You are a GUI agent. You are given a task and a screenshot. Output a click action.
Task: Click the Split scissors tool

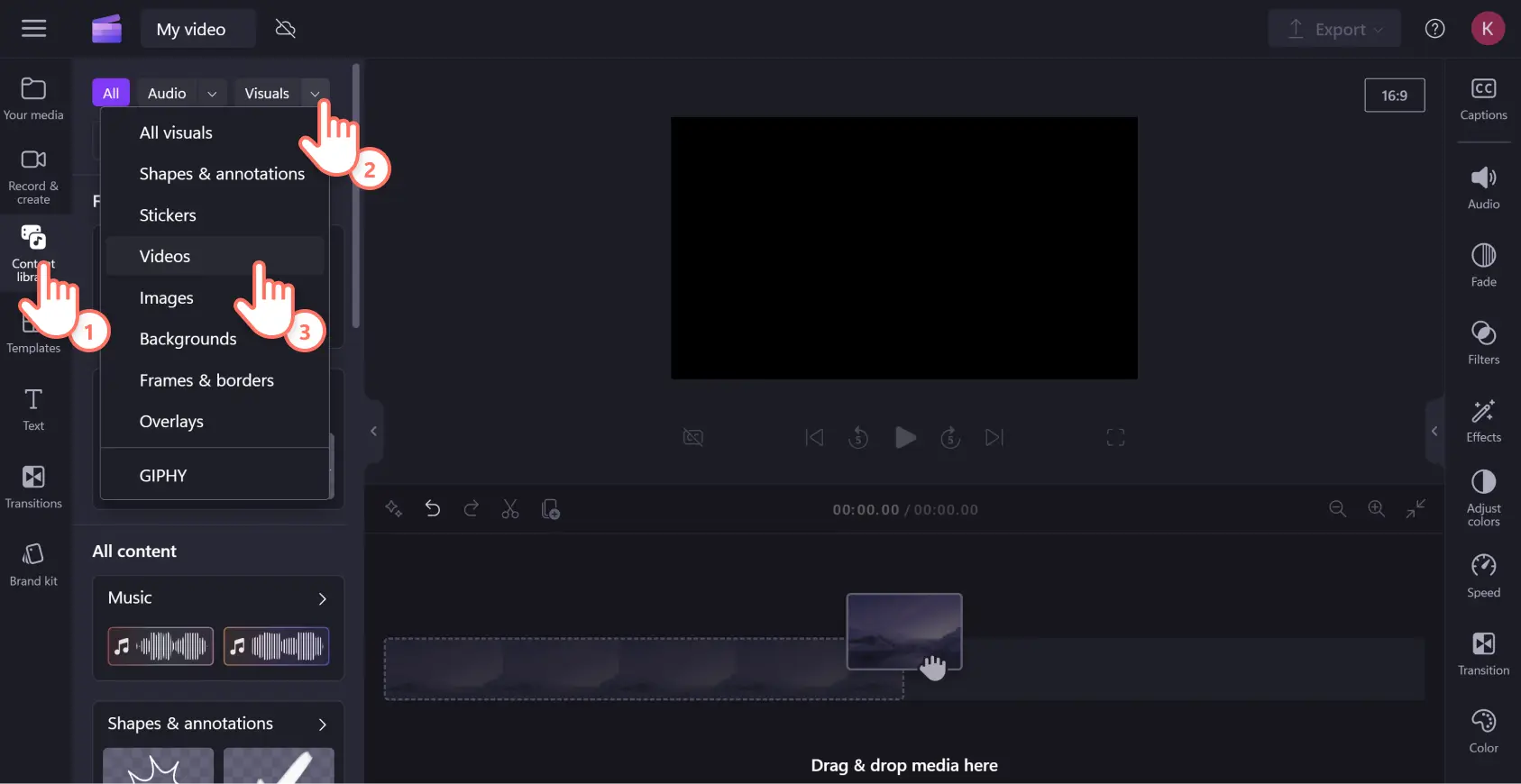coord(510,510)
